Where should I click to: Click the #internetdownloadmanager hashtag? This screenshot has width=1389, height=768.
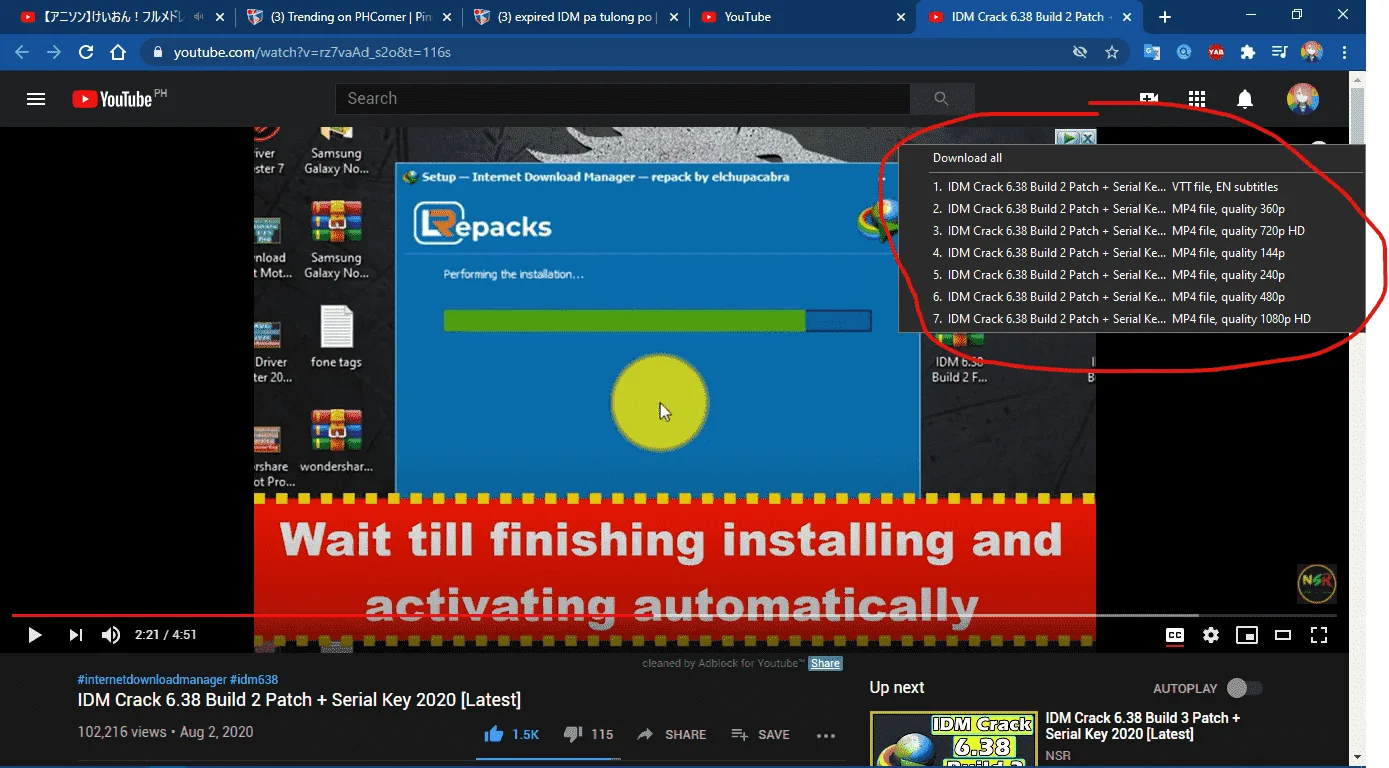coord(152,680)
